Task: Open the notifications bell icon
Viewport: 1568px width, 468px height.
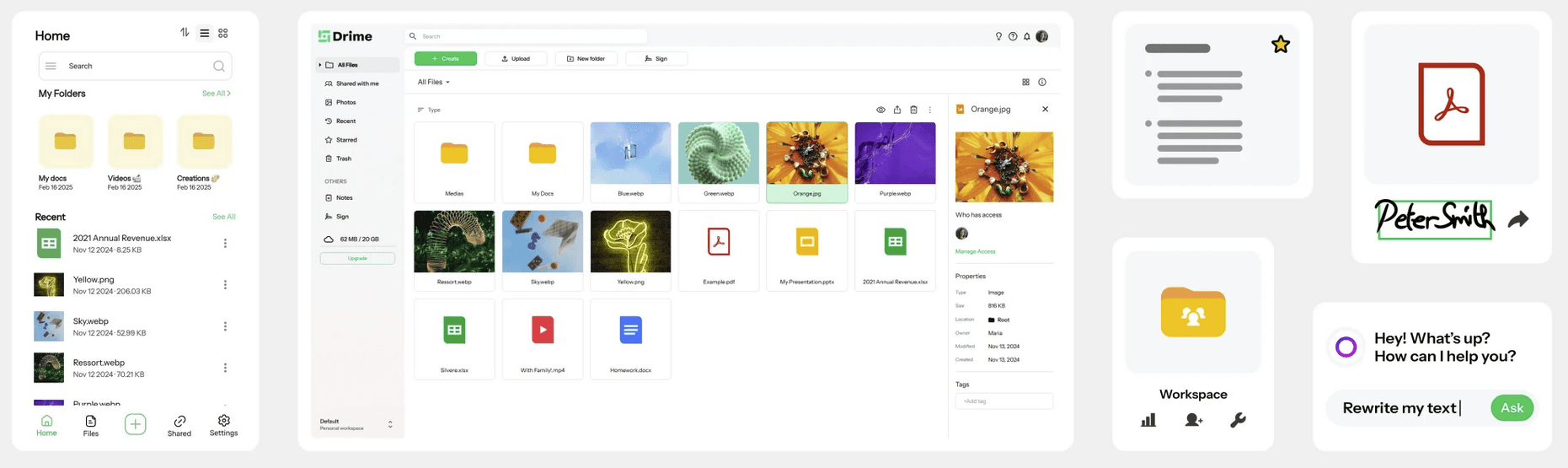Action: tap(1027, 36)
